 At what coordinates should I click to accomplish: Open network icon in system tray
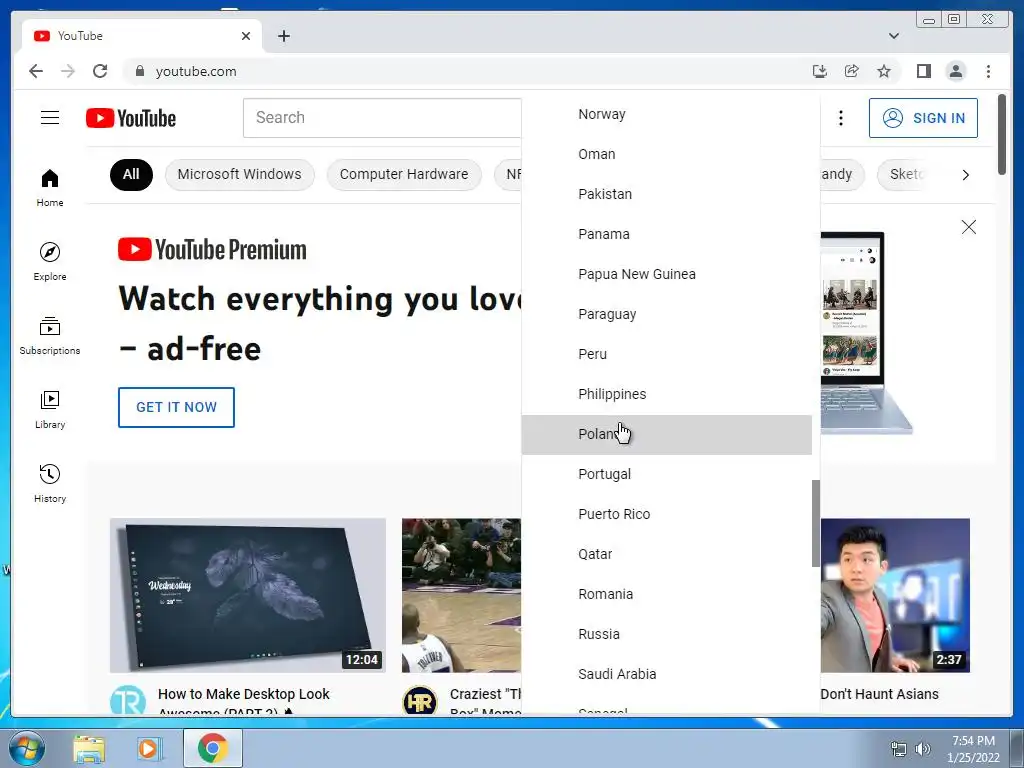point(899,749)
